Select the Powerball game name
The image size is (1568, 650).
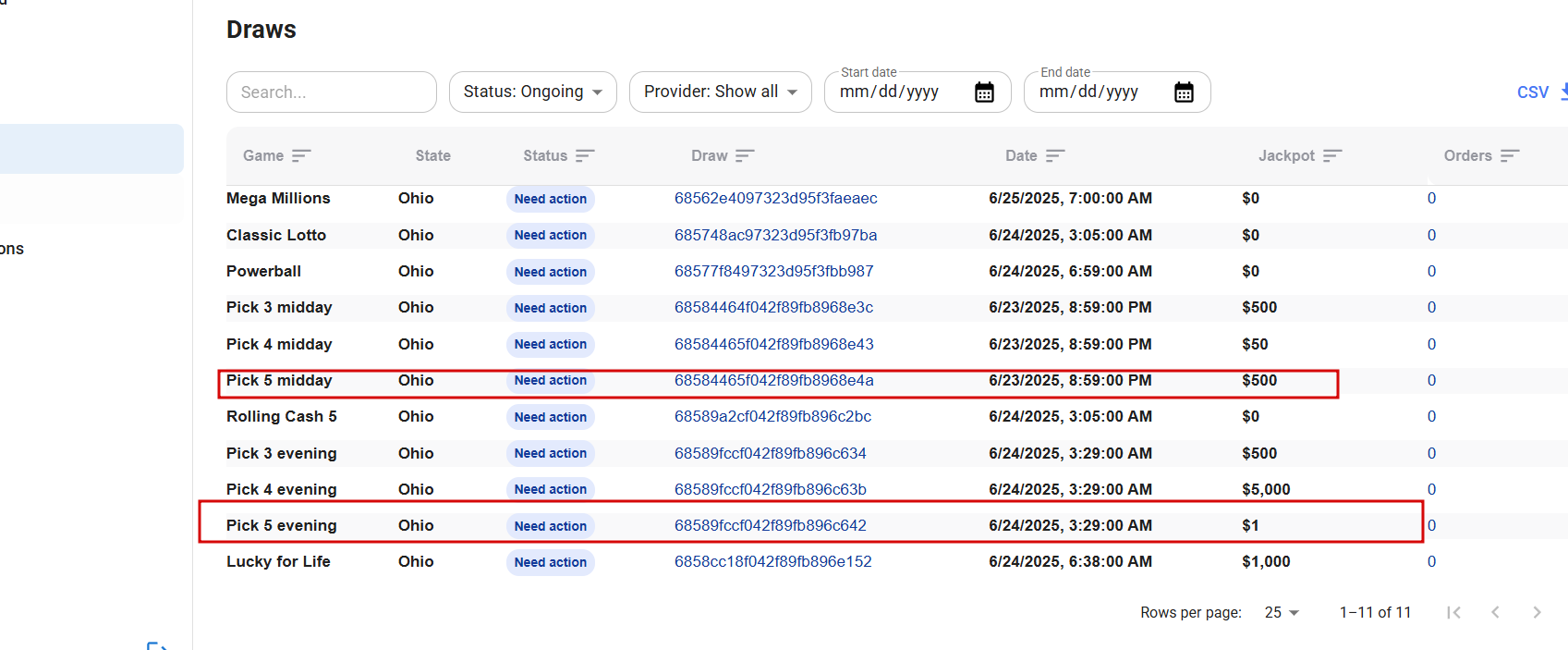click(x=263, y=271)
